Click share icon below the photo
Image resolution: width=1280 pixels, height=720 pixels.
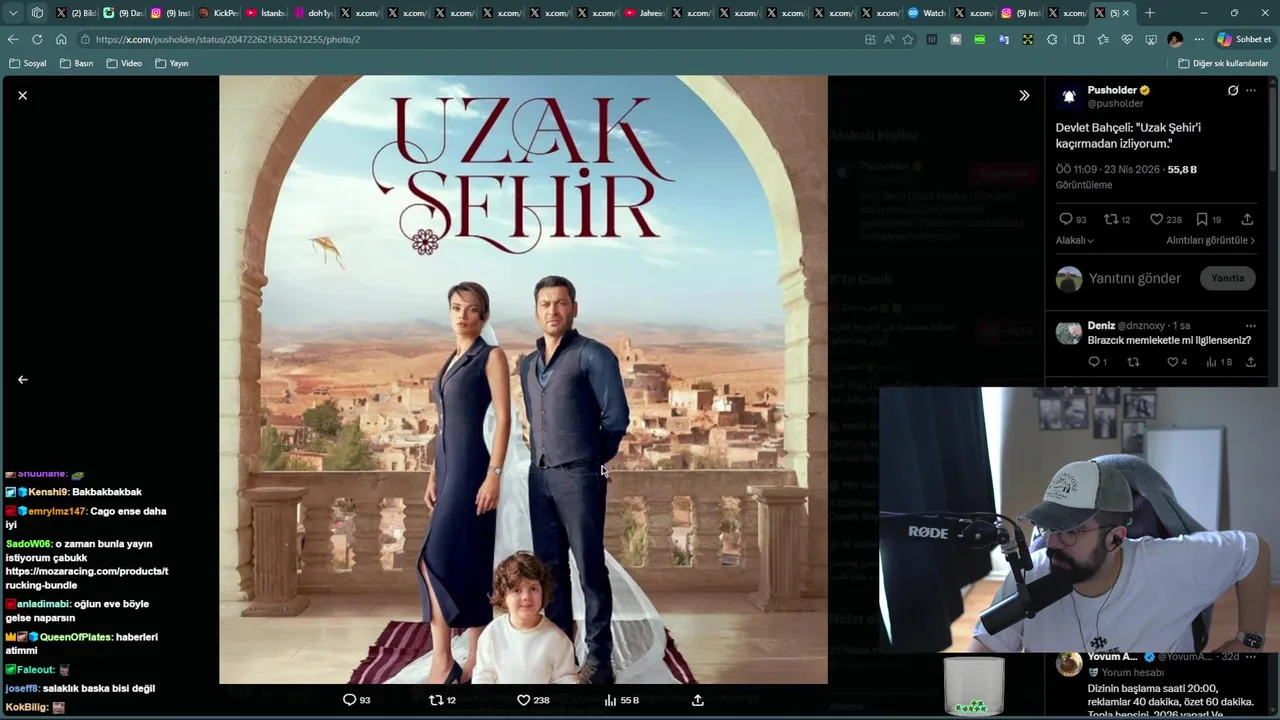[698, 700]
